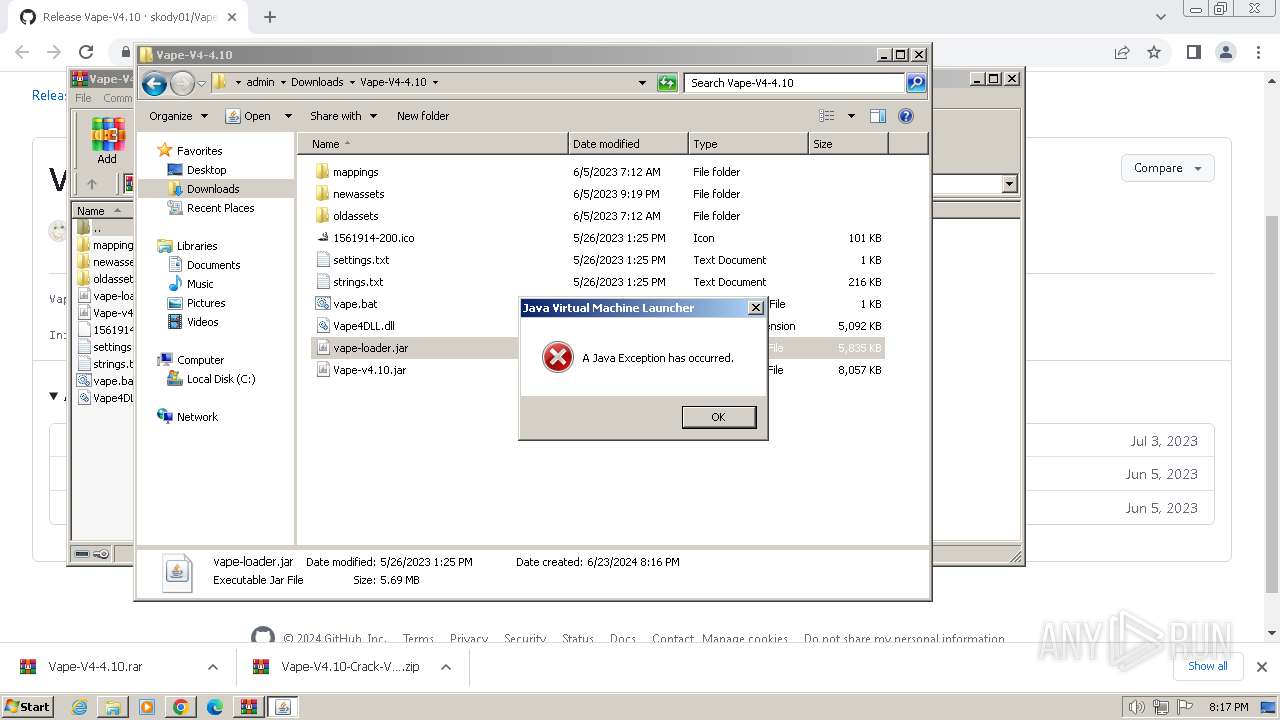Screen dimensions: 1280x720
Task: Click the New folder button
Action: tap(423, 116)
